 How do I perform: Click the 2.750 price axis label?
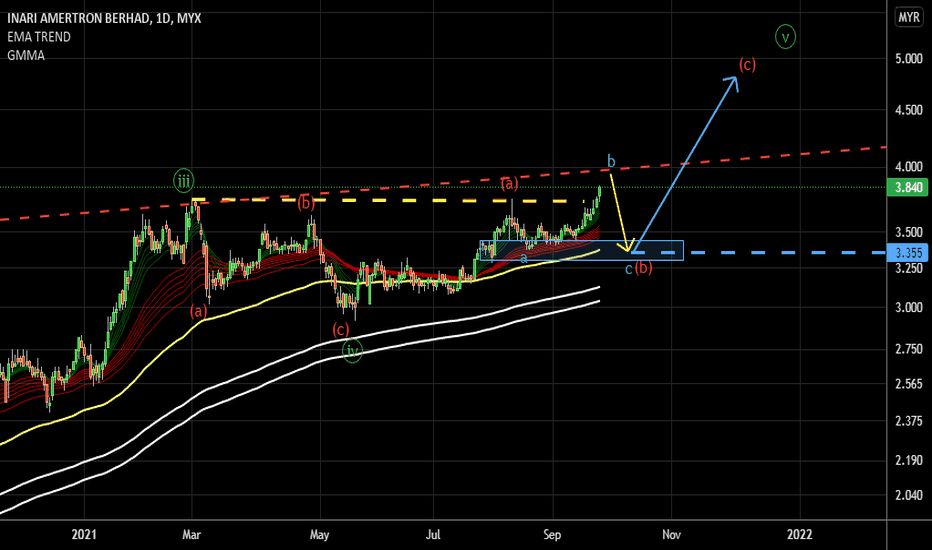click(x=909, y=349)
